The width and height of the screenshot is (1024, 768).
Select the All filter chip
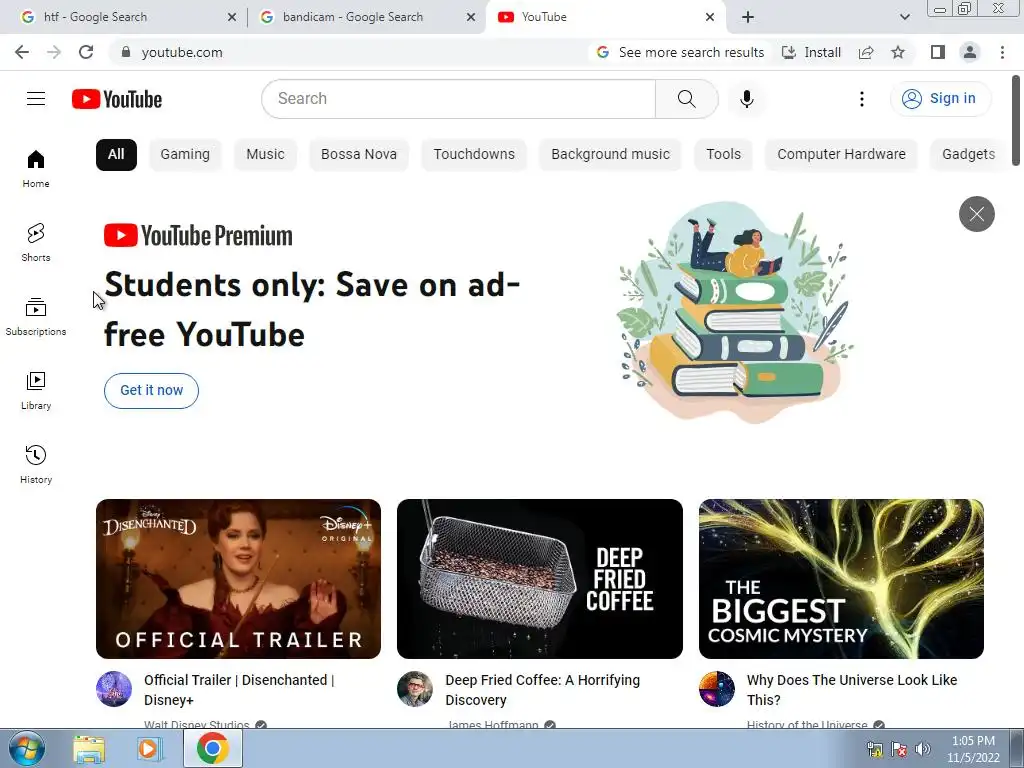116,155
